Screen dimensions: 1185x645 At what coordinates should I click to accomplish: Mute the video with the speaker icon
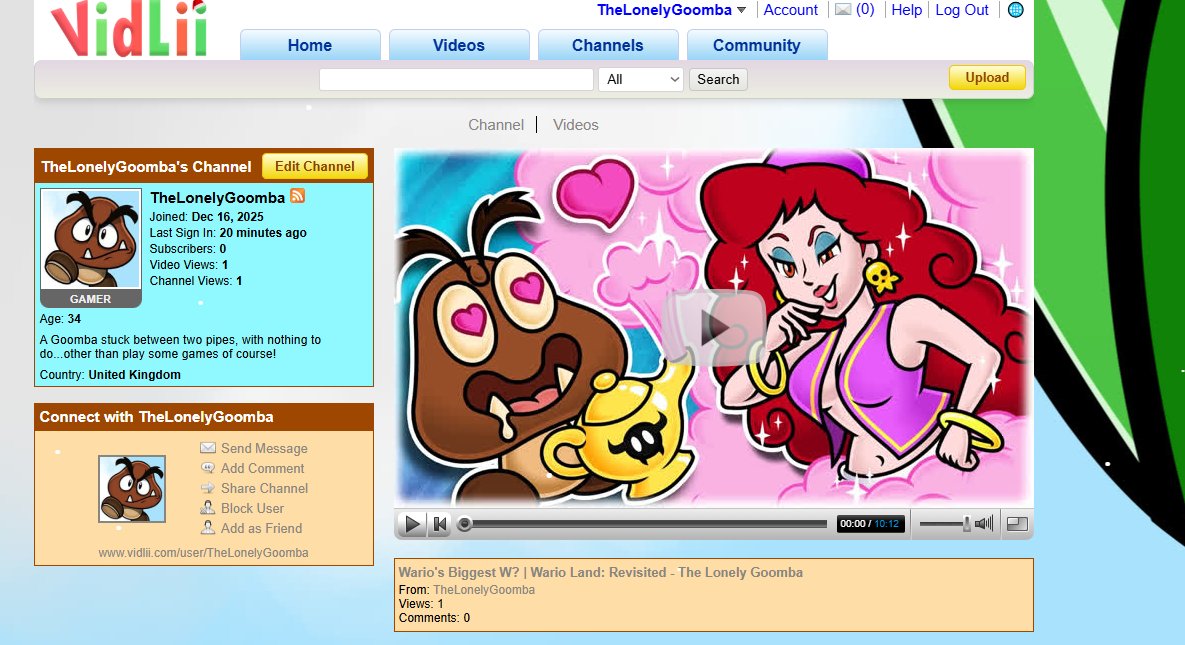pyautogui.click(x=984, y=523)
